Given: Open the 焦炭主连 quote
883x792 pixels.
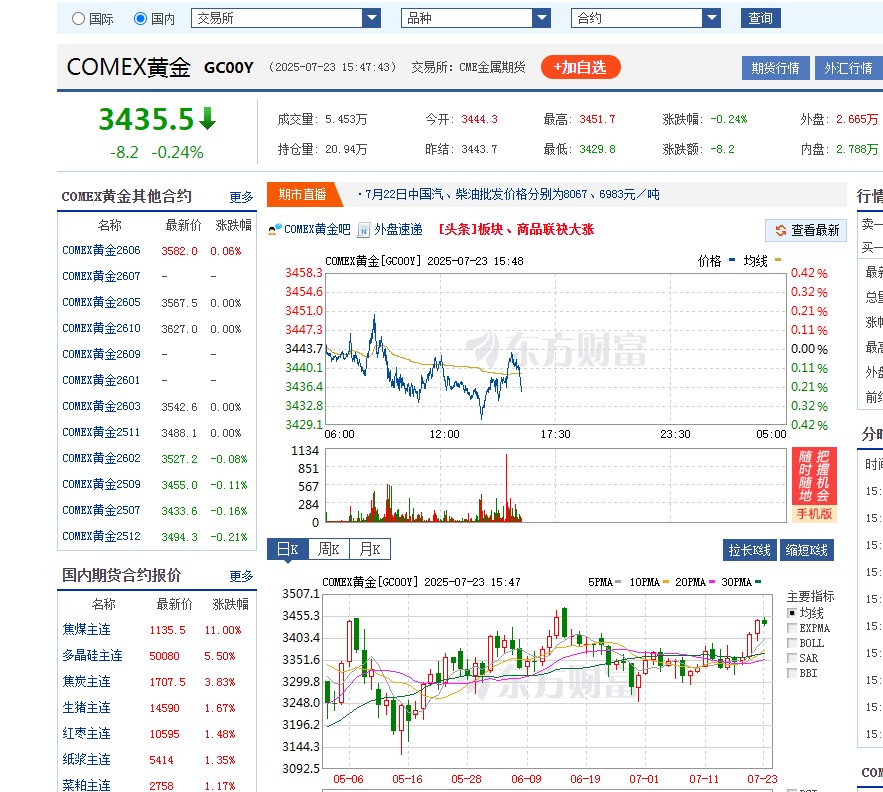Looking at the screenshot, I should coord(87,681).
